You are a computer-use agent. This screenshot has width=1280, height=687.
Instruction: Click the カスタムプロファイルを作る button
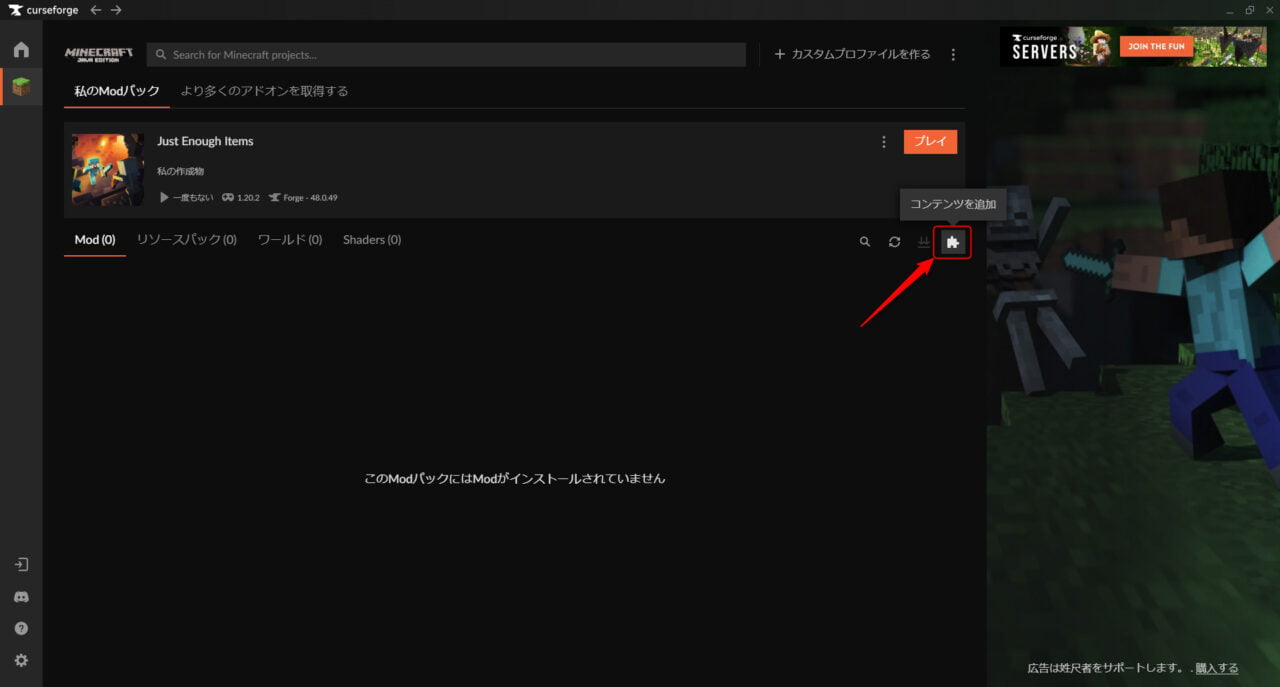[852, 54]
